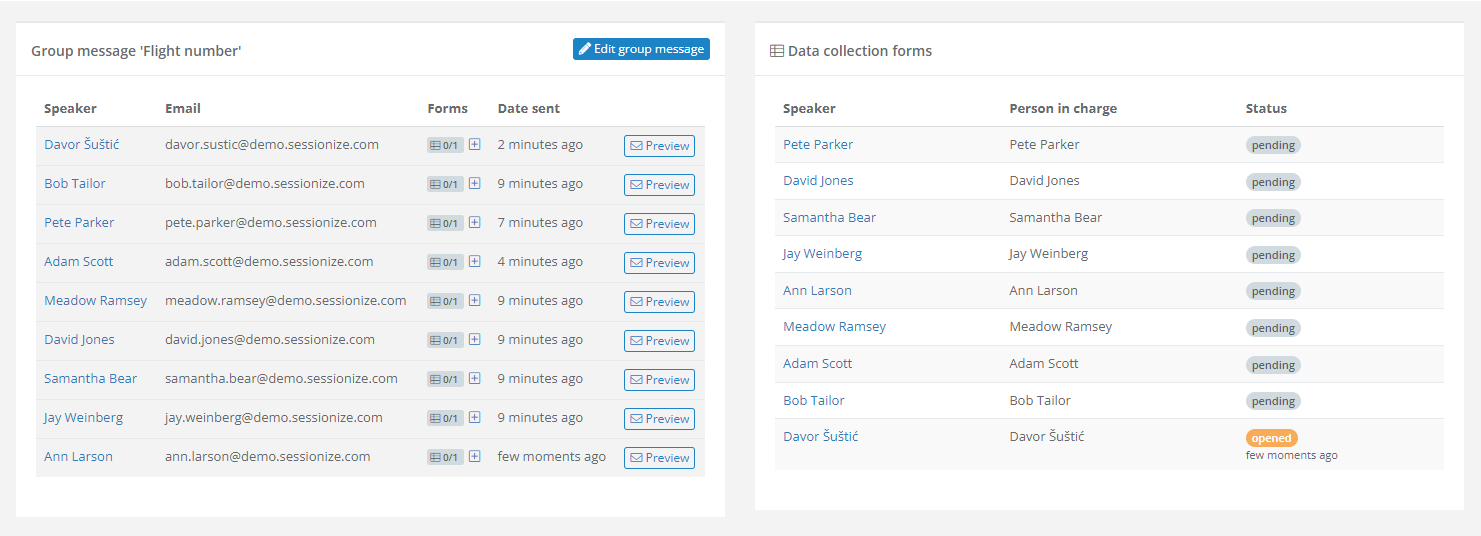The height and width of the screenshot is (536, 1481).
Task: Open Bob Tailor's speaker link in group message
Action: (75, 184)
